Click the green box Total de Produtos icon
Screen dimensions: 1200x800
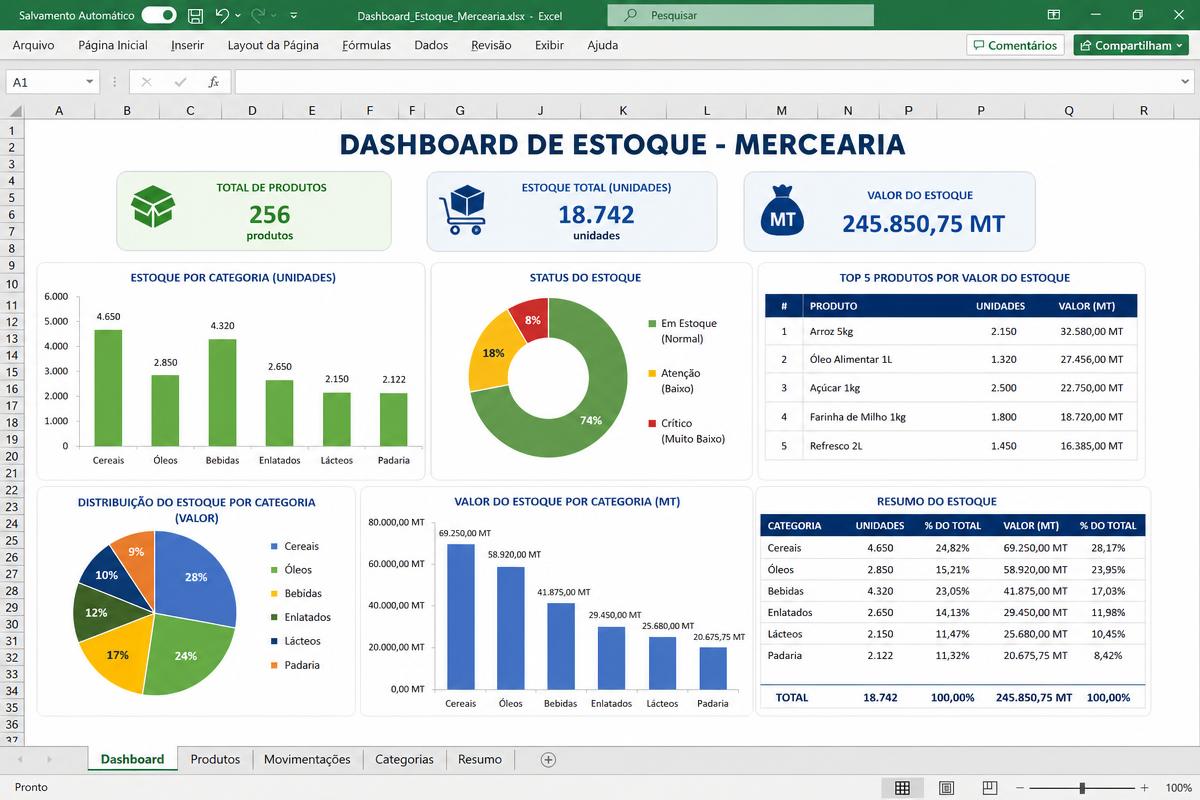(153, 207)
